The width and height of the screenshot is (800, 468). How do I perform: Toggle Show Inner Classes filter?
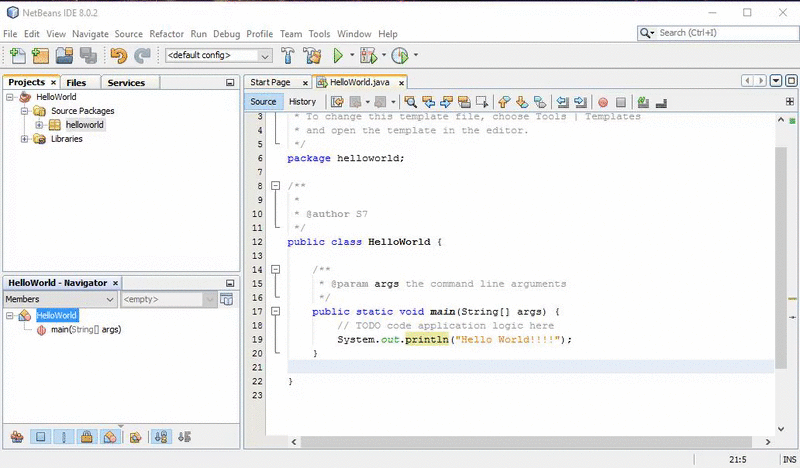coord(110,437)
